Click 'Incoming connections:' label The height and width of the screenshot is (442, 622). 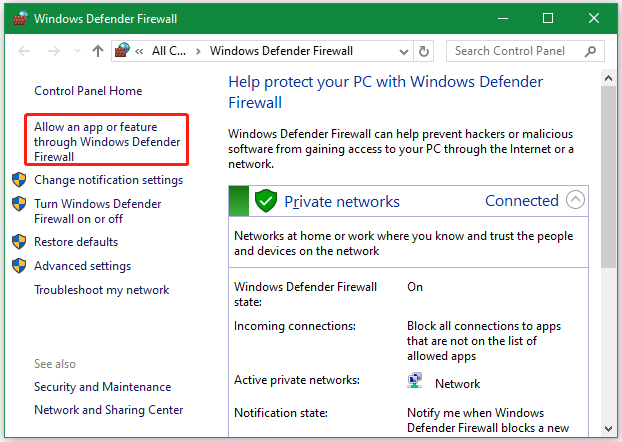(295, 326)
